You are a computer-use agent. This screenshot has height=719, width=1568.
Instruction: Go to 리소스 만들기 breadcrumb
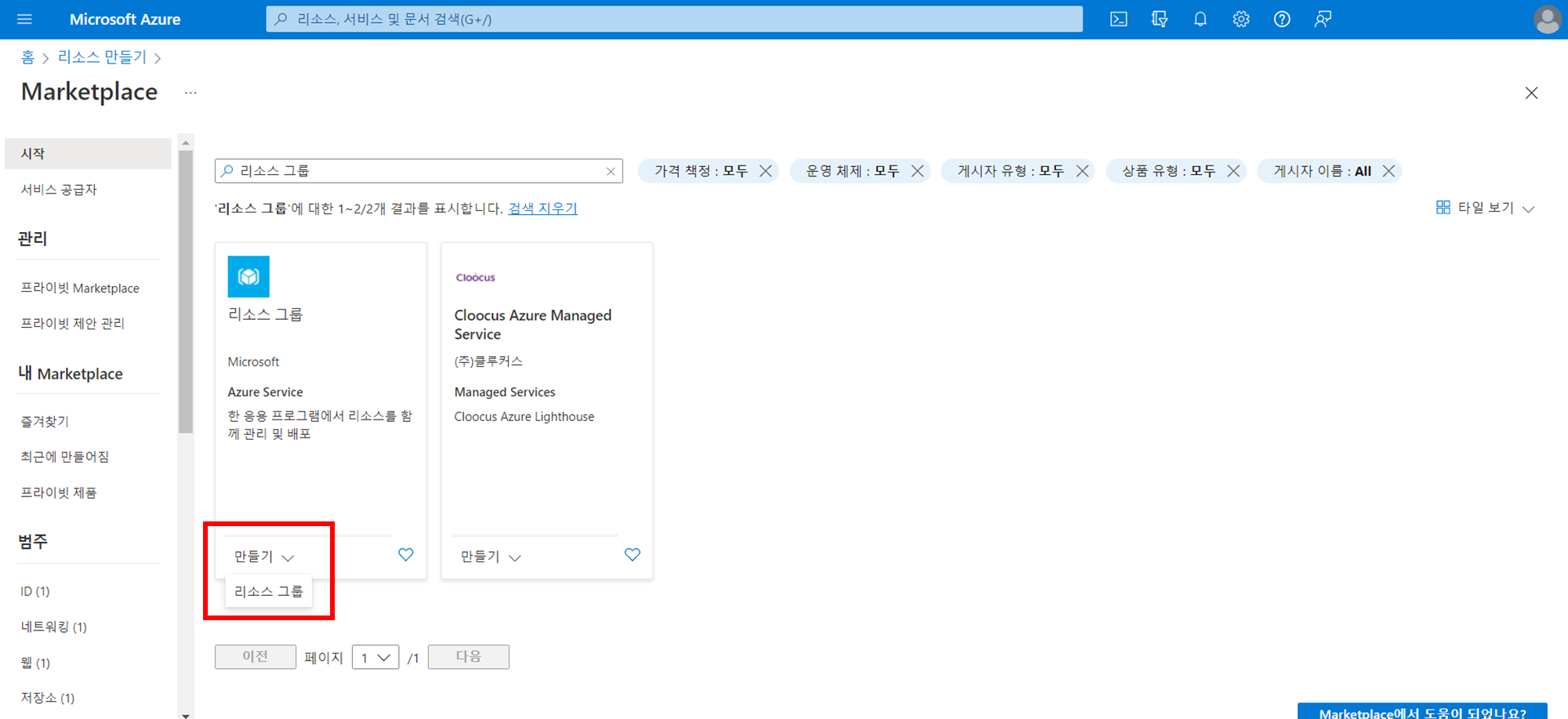pos(102,57)
